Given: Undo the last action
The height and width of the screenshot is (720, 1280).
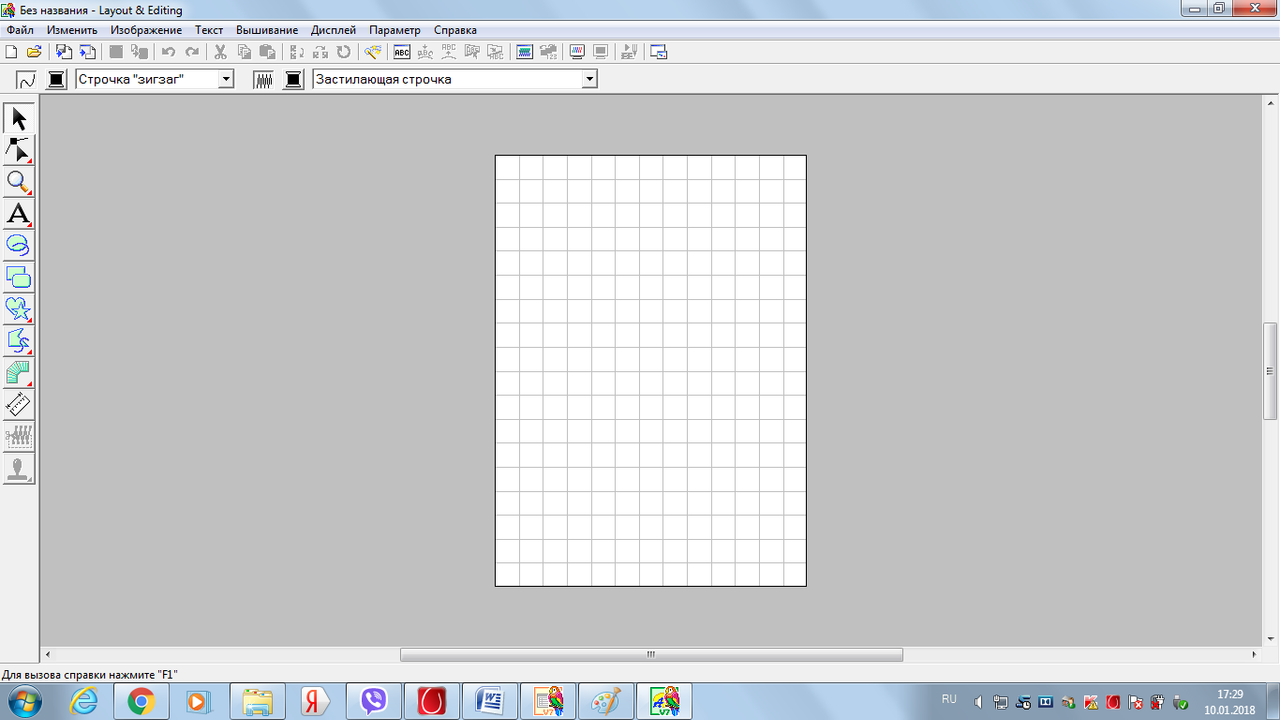Looking at the screenshot, I should [168, 52].
